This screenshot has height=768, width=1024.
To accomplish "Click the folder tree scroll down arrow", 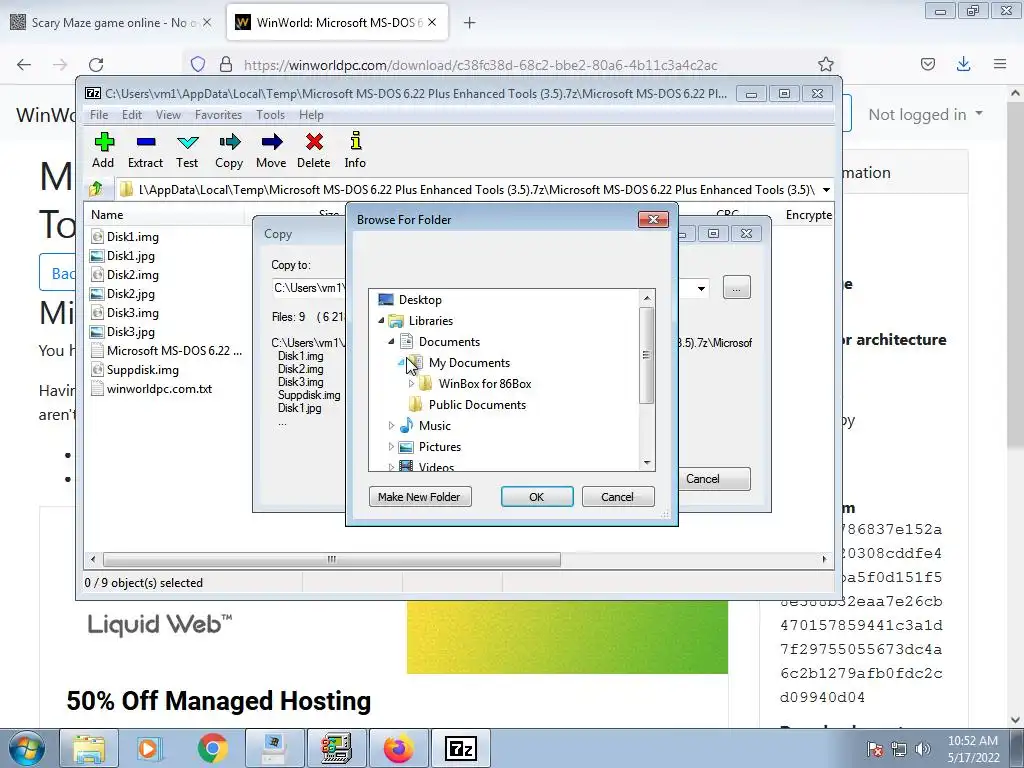I will coord(647,462).
